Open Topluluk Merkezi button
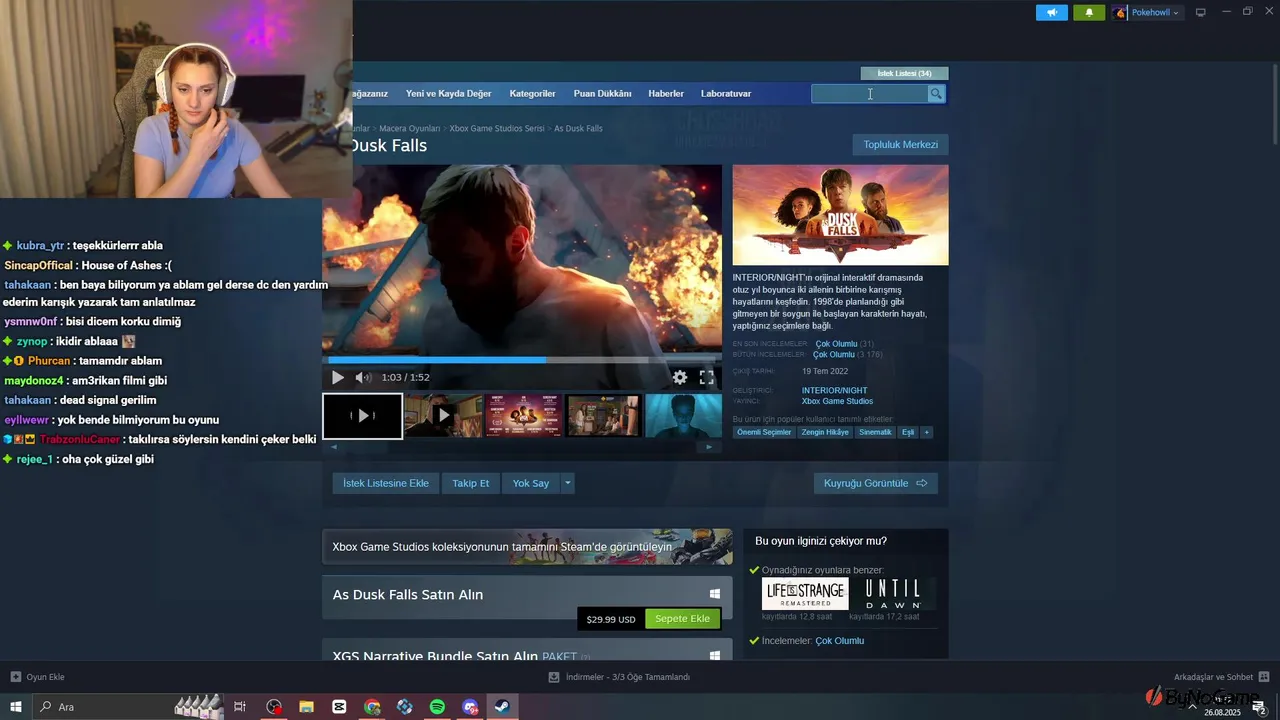Image resolution: width=1280 pixels, height=720 pixels. 900,145
